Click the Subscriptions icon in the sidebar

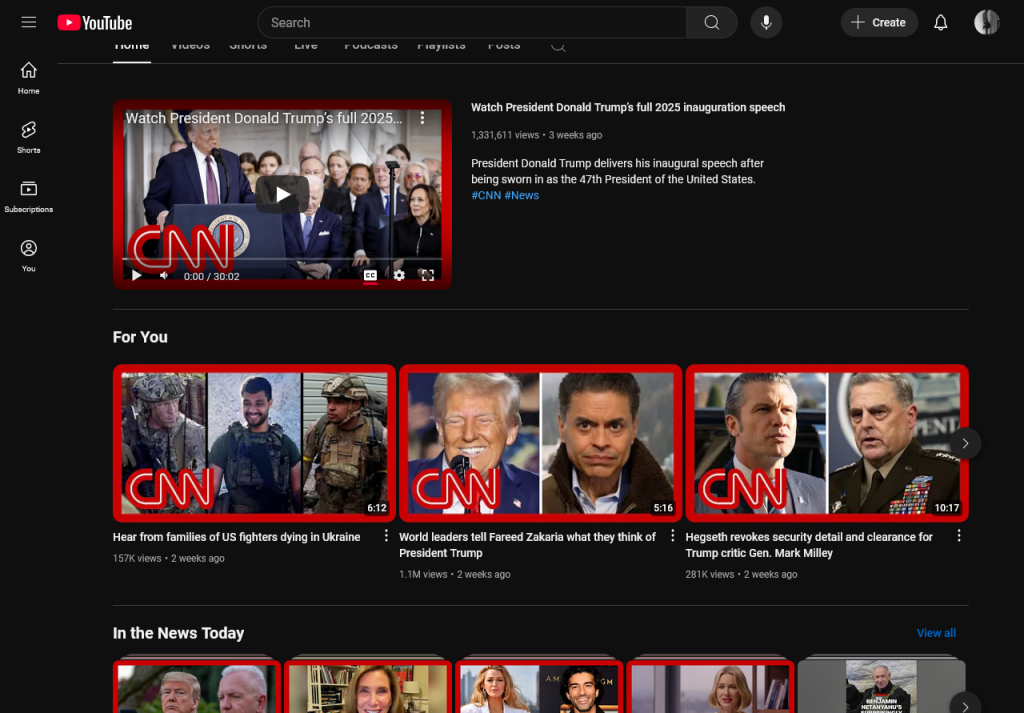pyautogui.click(x=28, y=195)
